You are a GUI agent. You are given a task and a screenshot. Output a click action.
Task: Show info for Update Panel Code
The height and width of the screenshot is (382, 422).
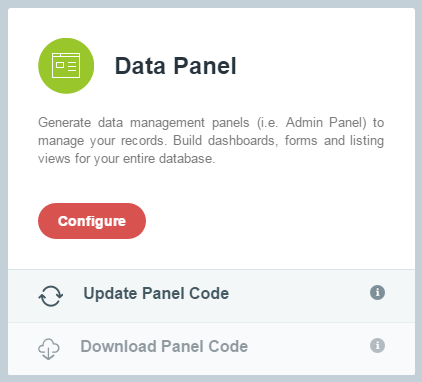(x=377, y=293)
